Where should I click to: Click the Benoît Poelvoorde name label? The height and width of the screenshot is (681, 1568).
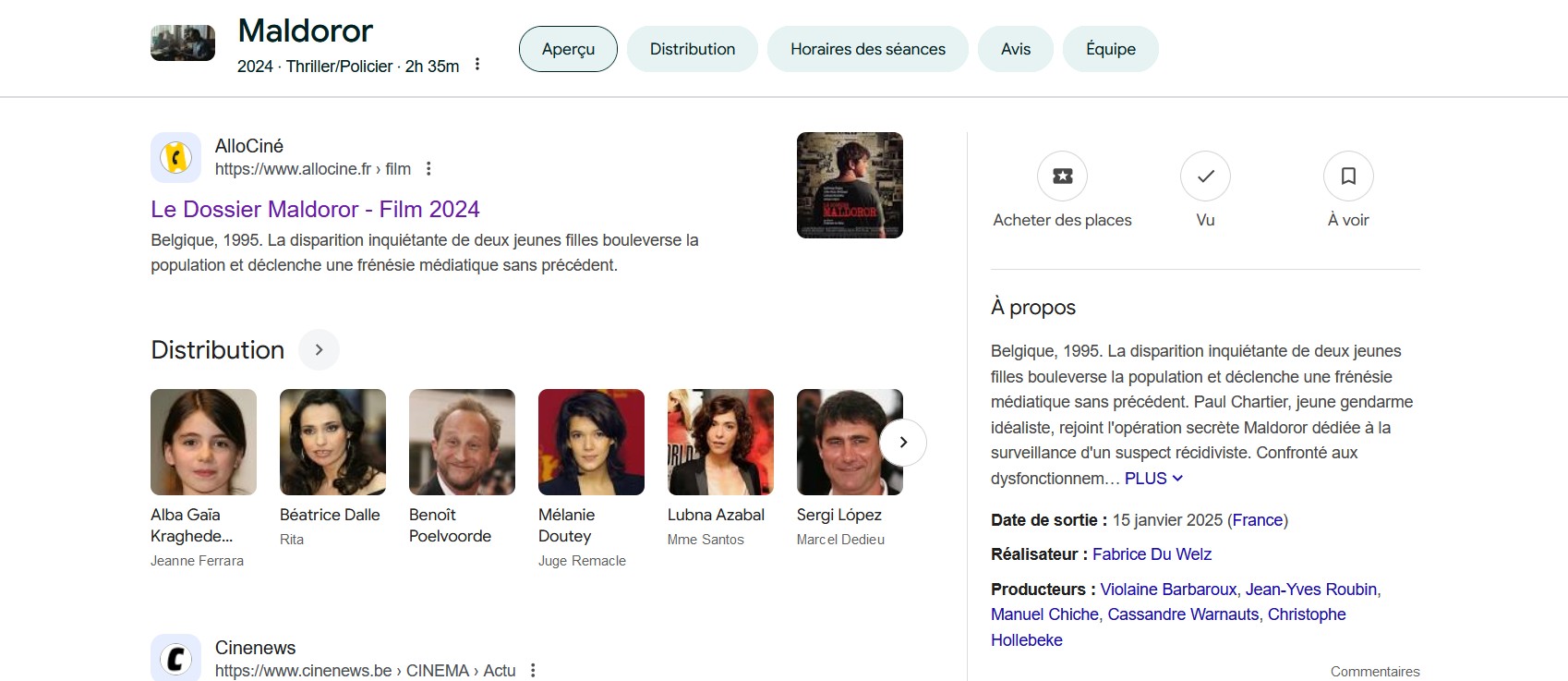pyautogui.click(x=450, y=525)
